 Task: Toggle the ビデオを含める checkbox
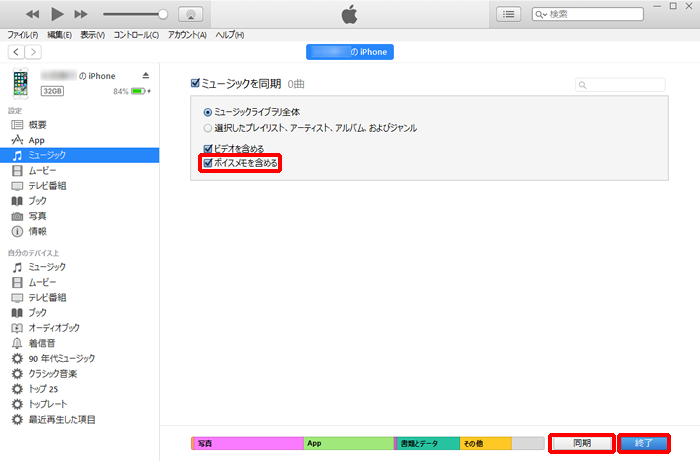(208, 149)
